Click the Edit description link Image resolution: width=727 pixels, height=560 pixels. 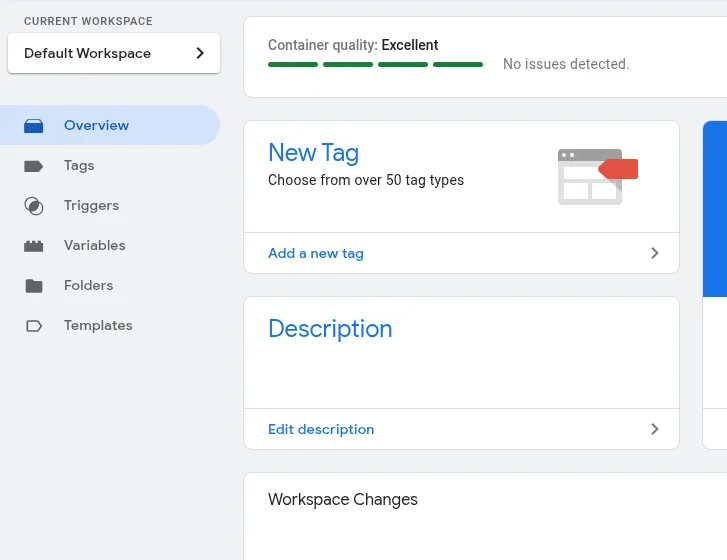tap(321, 429)
